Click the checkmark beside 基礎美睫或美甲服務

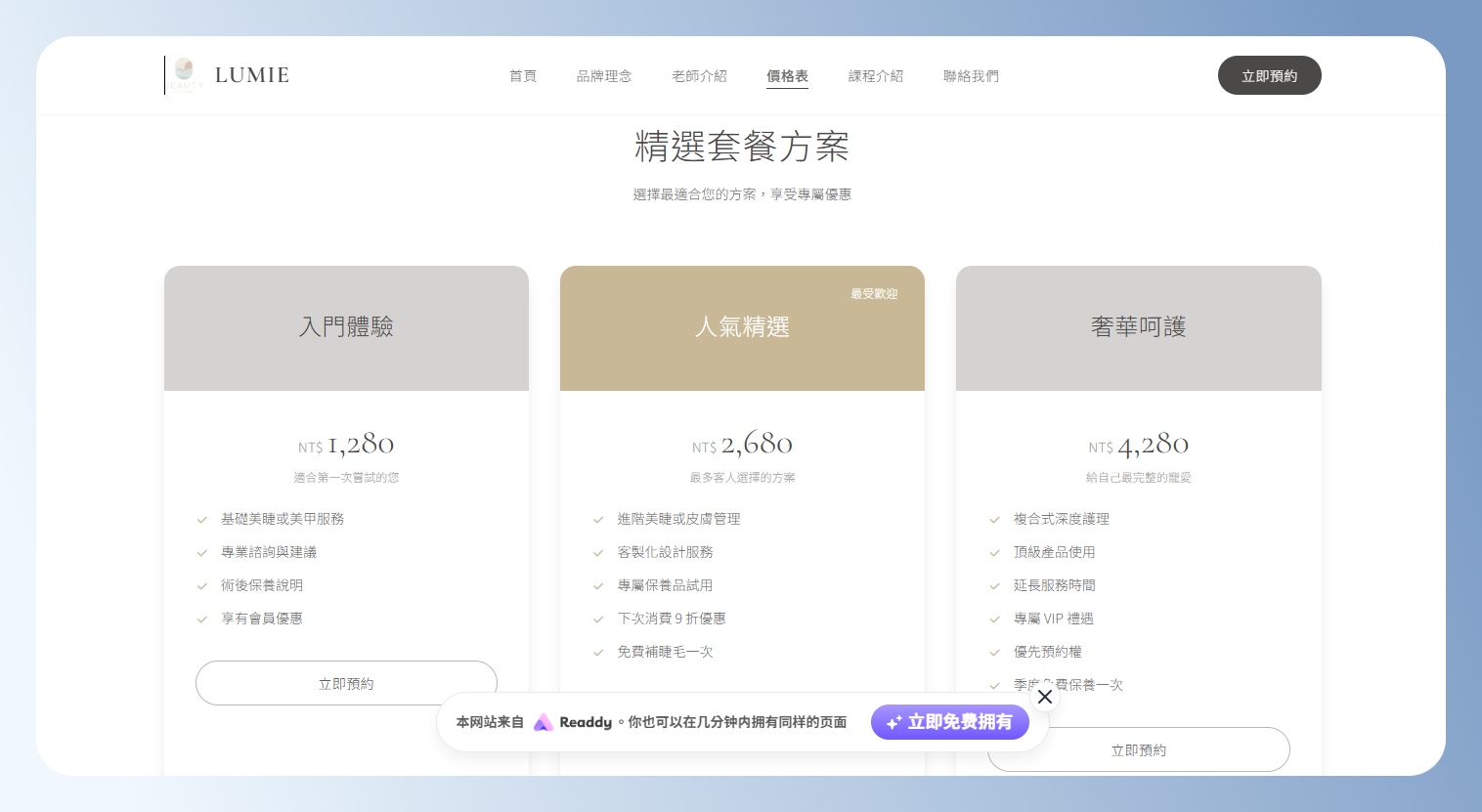pyautogui.click(x=202, y=520)
